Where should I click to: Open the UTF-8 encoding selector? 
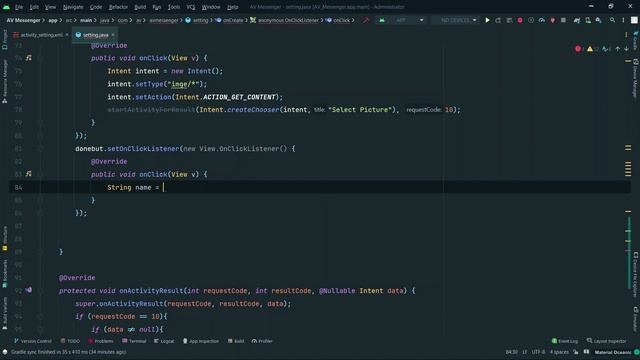[538, 352]
